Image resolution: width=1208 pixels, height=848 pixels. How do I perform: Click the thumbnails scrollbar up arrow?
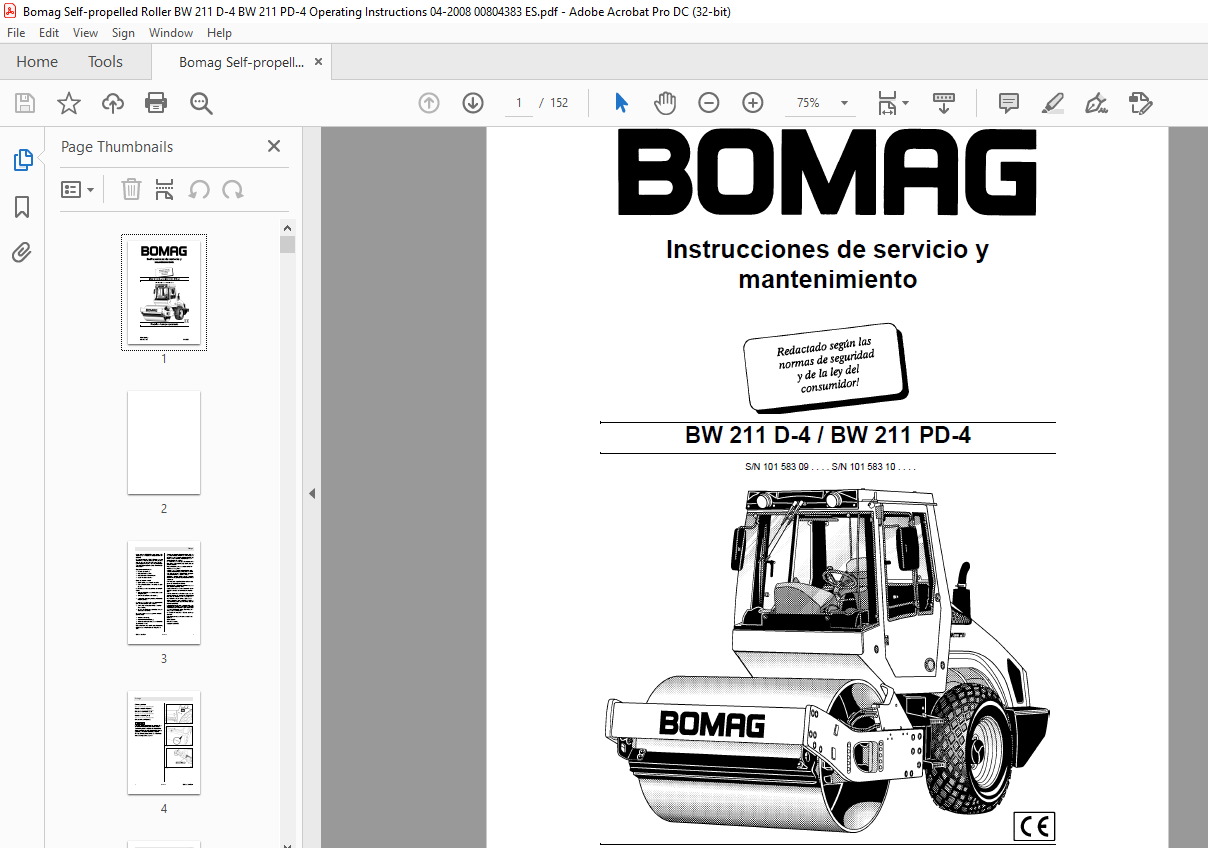coord(288,228)
